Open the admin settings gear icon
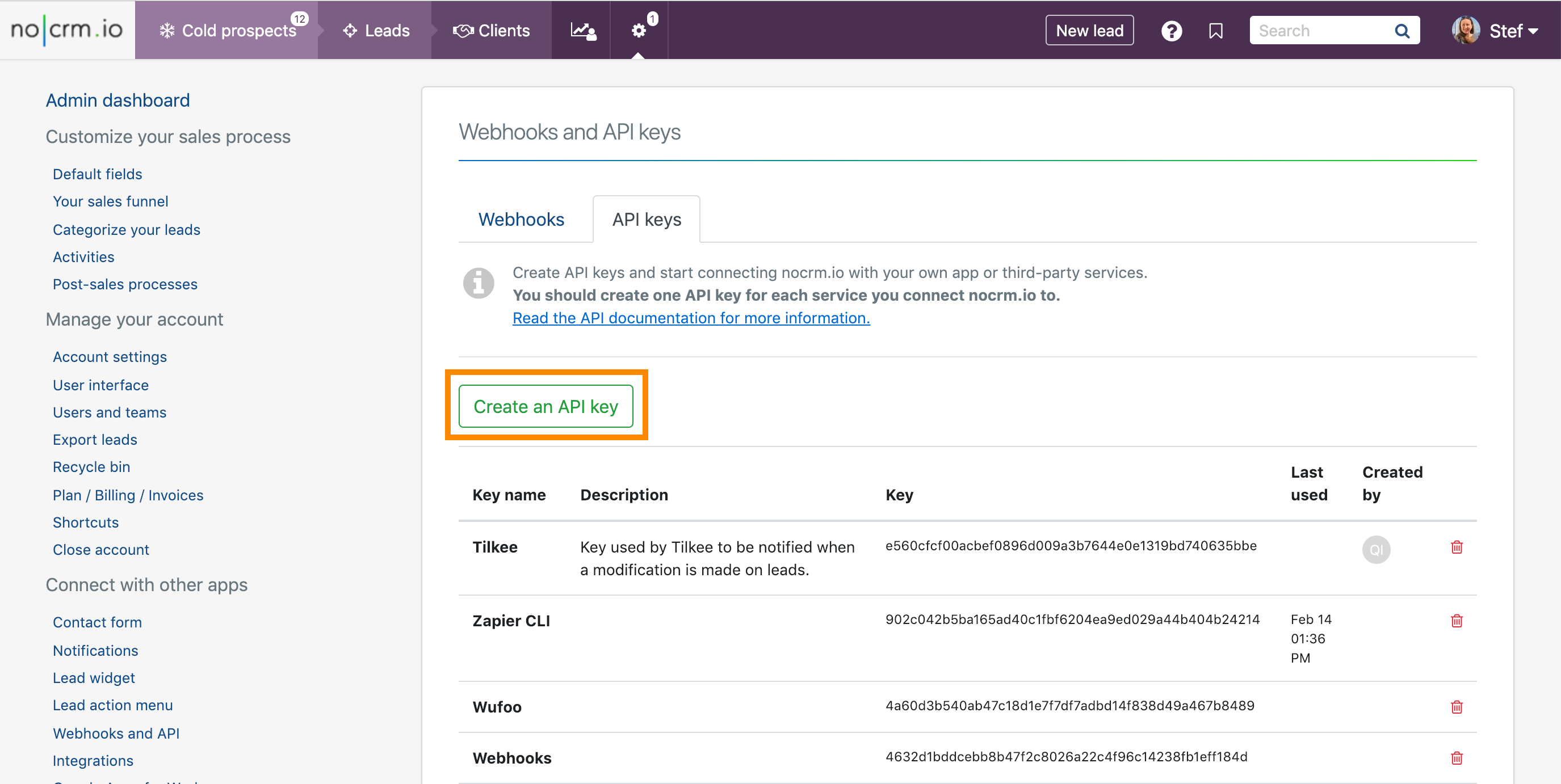The width and height of the screenshot is (1561, 784). pyautogui.click(x=639, y=31)
